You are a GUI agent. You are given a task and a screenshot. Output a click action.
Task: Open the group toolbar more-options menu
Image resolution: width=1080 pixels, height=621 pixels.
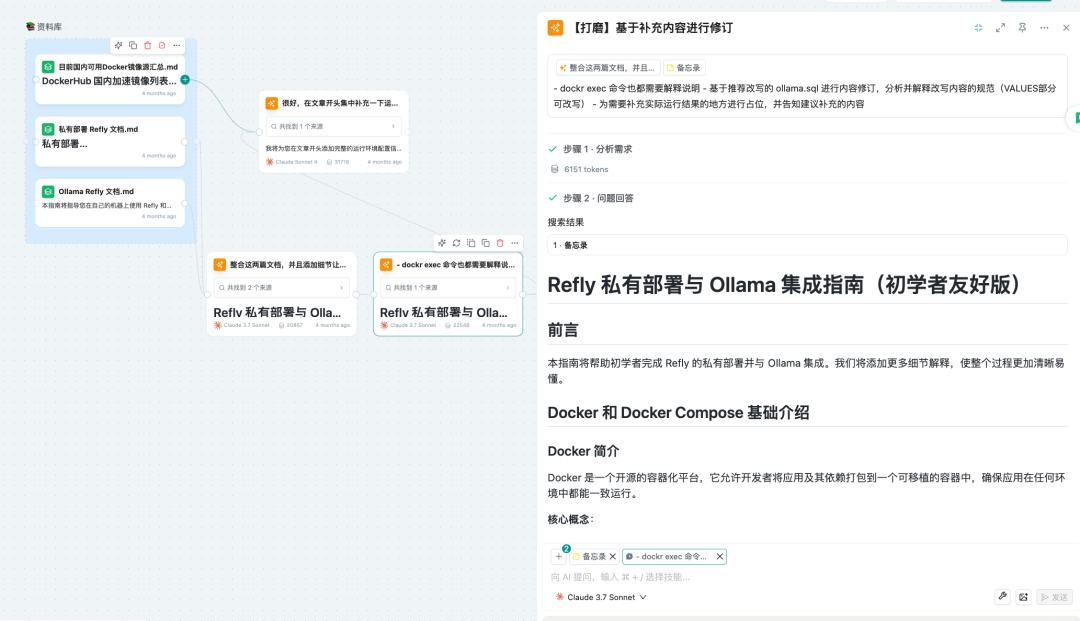pos(177,45)
